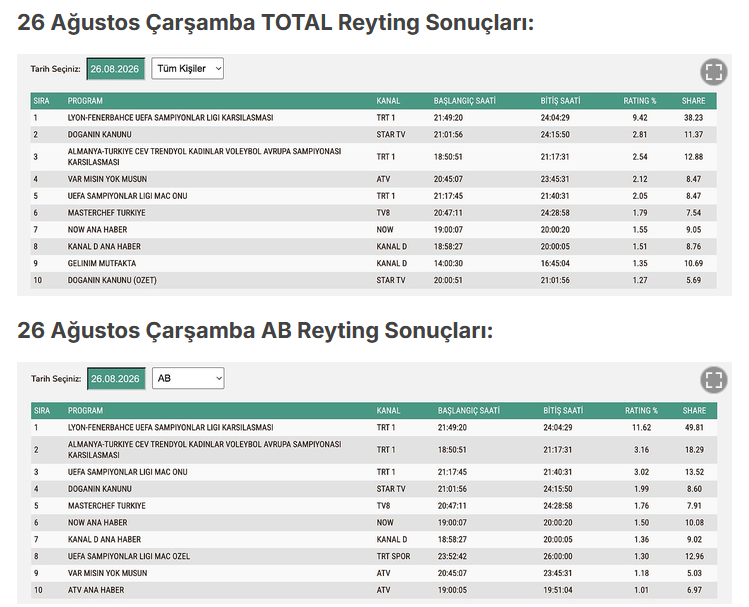This screenshot has width=749, height=607.
Task: Click DOGANIN KANUNU in AB table
Action: pos(99,489)
